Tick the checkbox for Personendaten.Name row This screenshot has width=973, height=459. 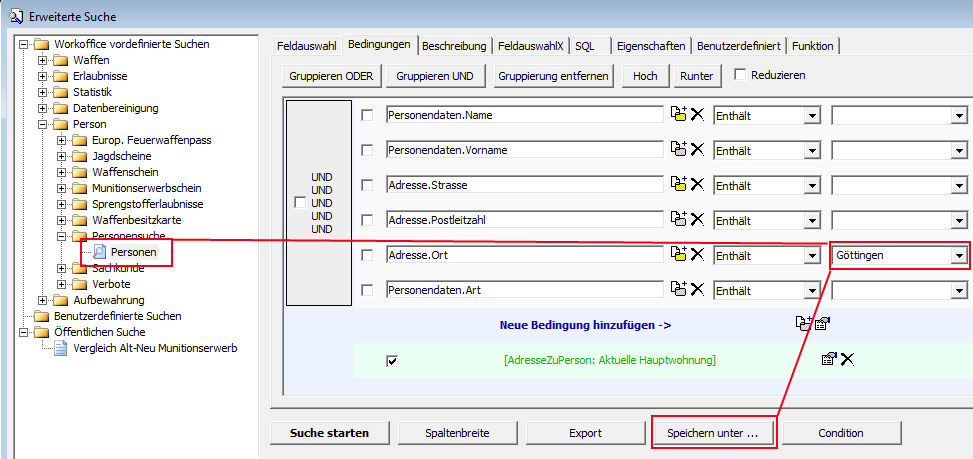coord(368,115)
